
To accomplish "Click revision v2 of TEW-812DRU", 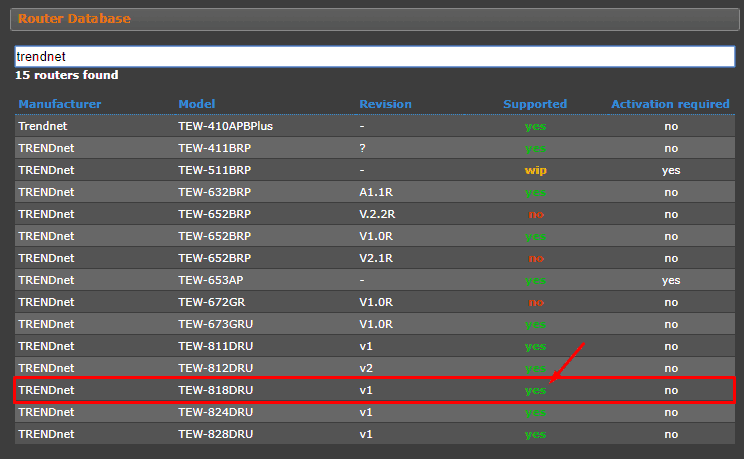I will pyautogui.click(x=366, y=368).
